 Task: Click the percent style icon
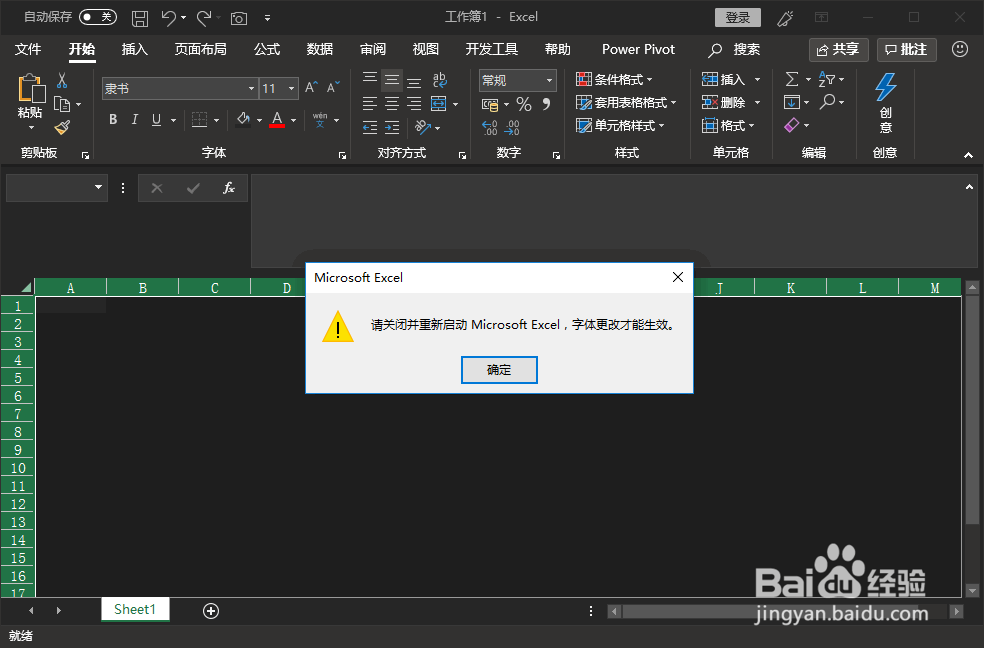(523, 104)
